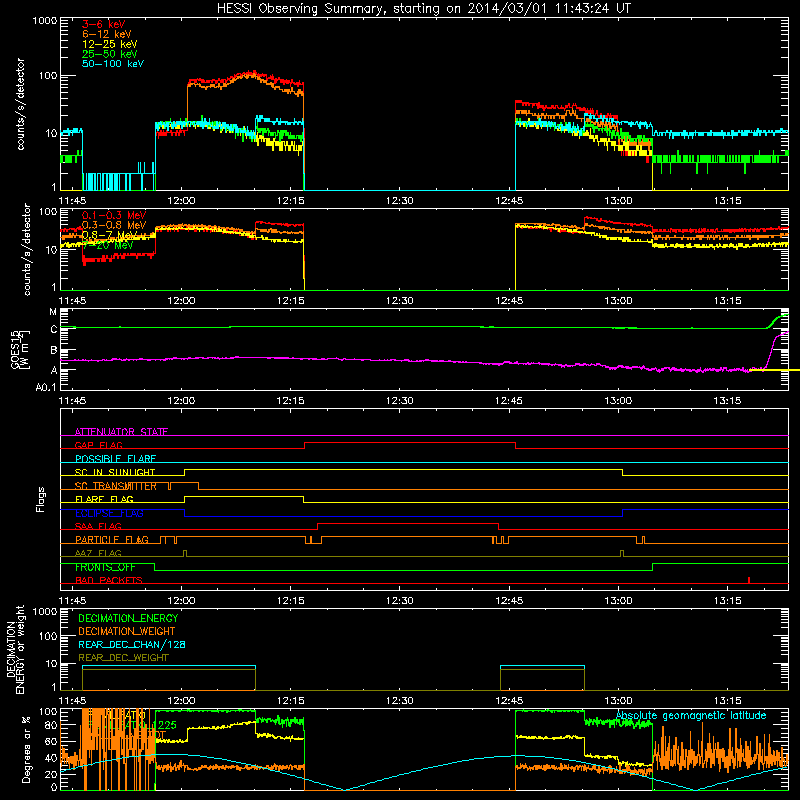This screenshot has height=800, width=800.
Task: Click the 13:00 time tick under decimation panel
Action: tap(618, 701)
